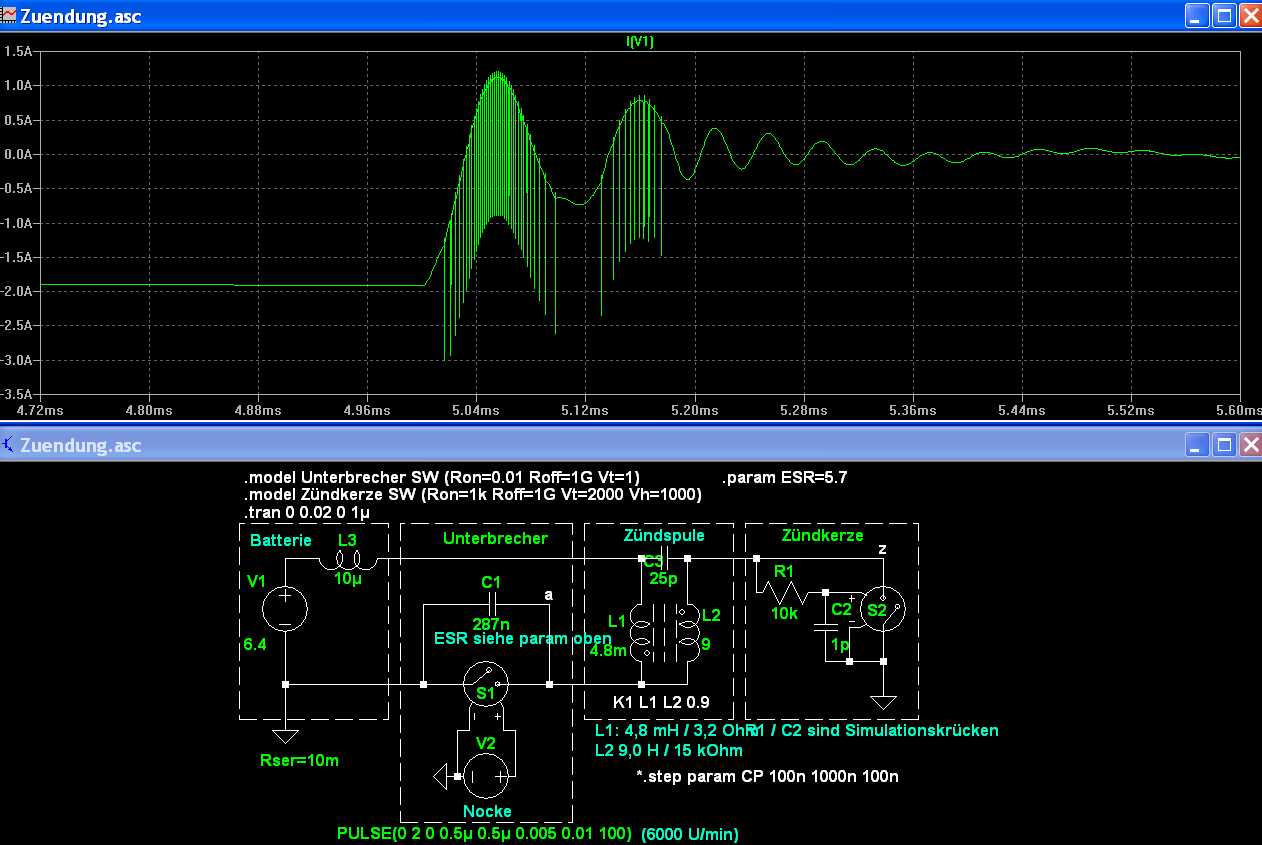Select the .param ESR=5.7 directive
Image resolution: width=1262 pixels, height=845 pixels.
click(x=784, y=477)
